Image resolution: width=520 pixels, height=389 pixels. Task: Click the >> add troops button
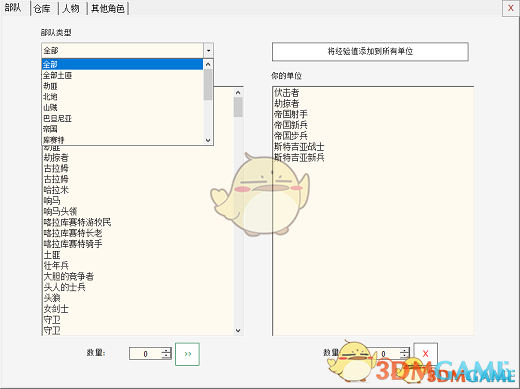pyautogui.click(x=187, y=354)
